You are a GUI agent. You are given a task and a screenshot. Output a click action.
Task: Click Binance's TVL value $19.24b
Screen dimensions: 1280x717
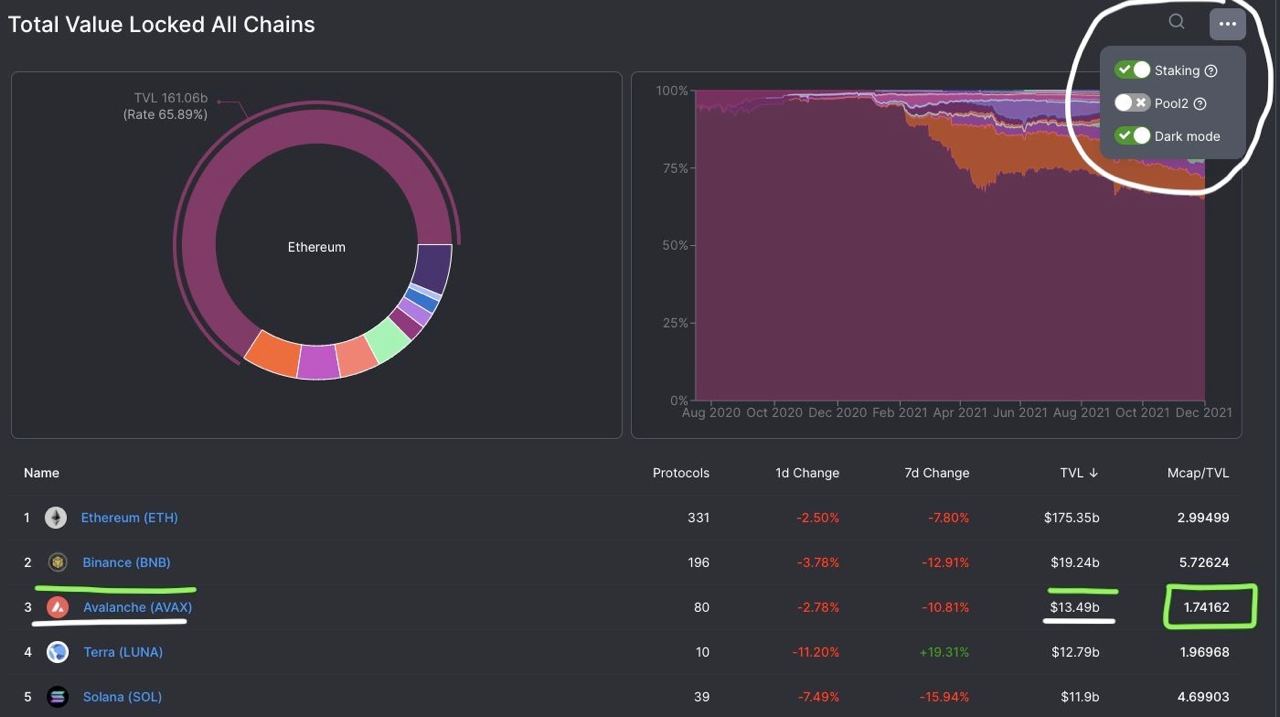(x=1075, y=562)
